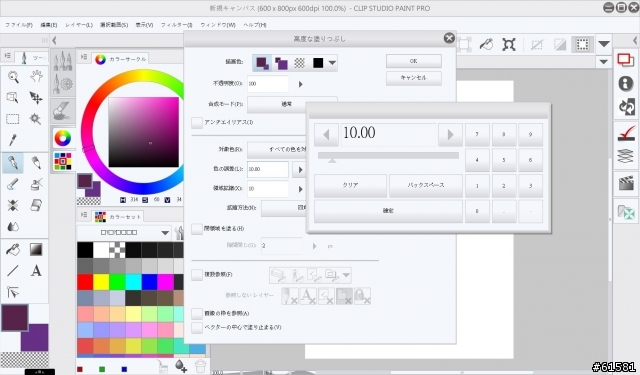The image size is (640, 375).
Task: Open the Information 'i' palette icon
Action: (x=625, y=83)
